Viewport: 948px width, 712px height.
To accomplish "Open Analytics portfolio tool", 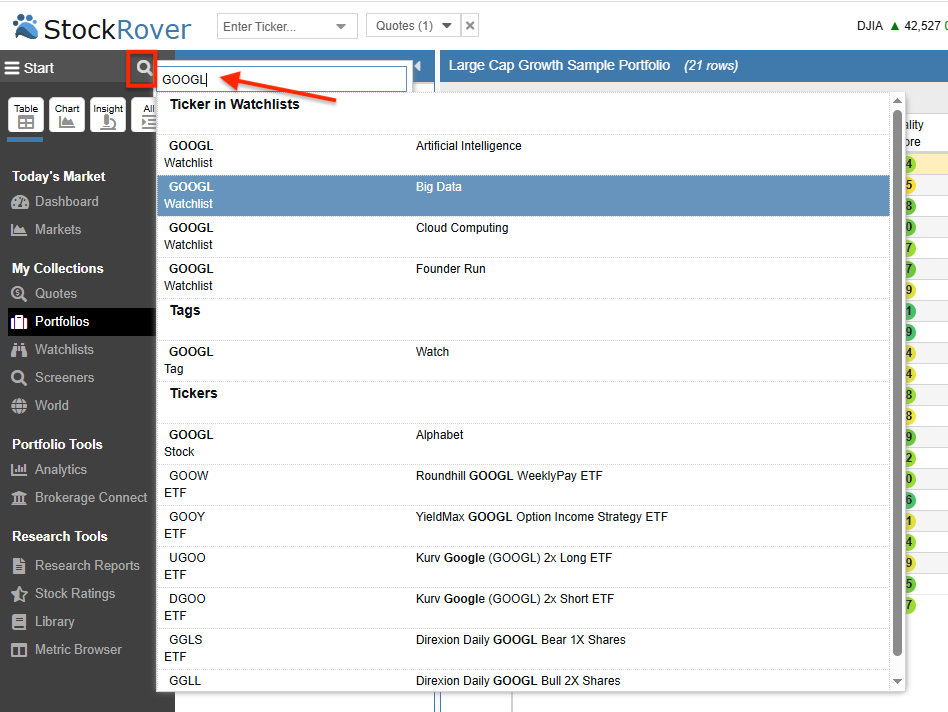I will tap(49, 470).
